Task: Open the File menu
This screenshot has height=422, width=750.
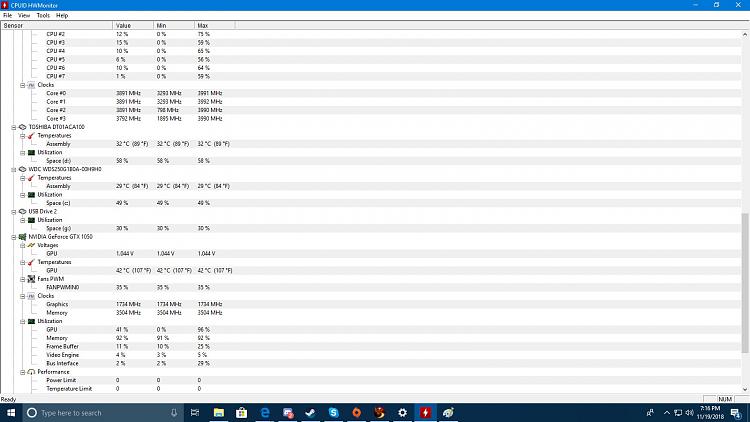Action: (x=8, y=15)
